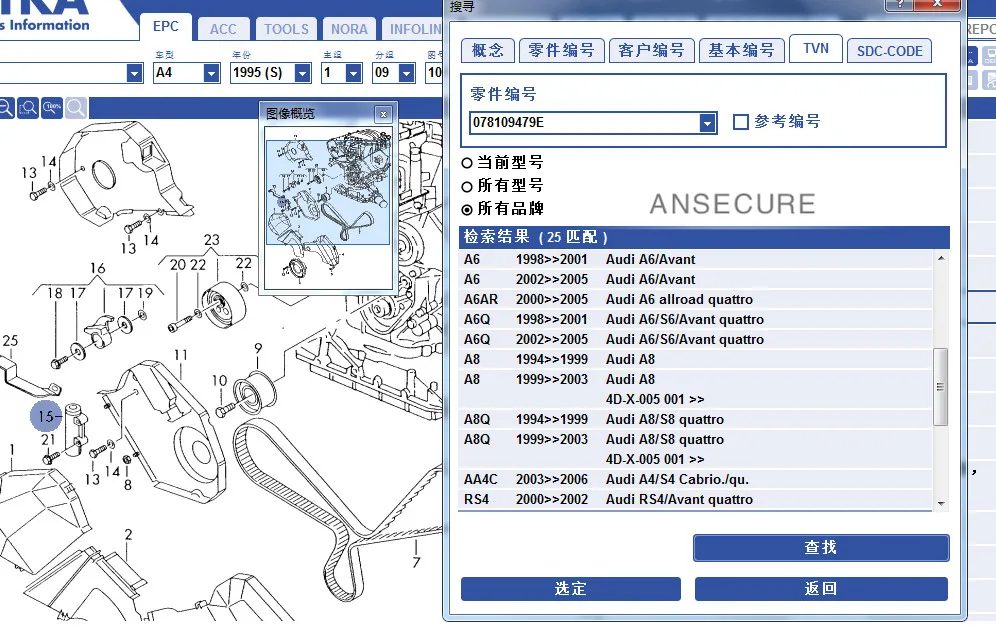Image resolution: width=996 pixels, height=635 pixels.
Task: Select result A6 2002>>2005 Audi A6/Avant
Action: pyautogui.click(x=696, y=279)
